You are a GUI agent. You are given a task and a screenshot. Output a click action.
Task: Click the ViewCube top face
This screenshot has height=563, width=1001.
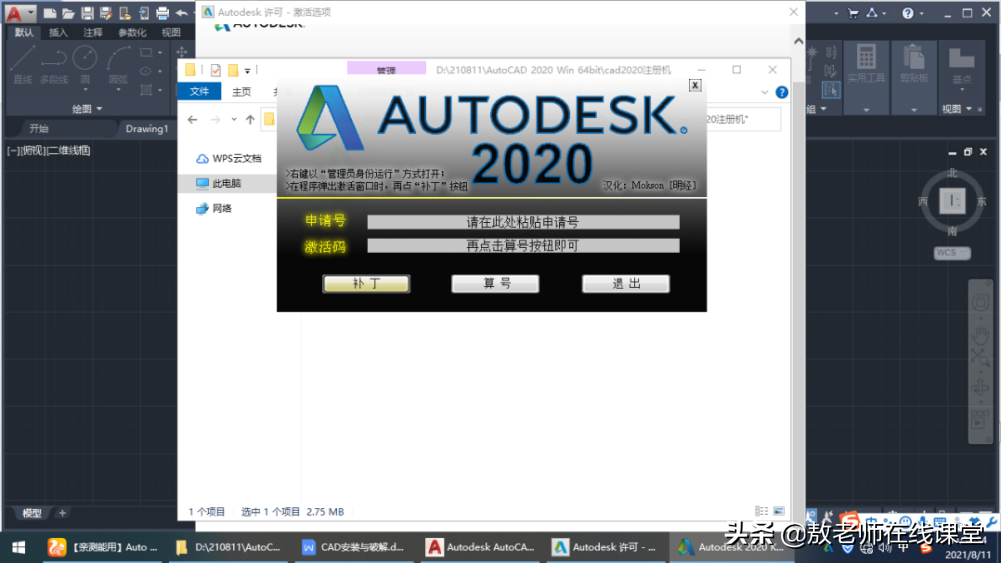pos(952,201)
